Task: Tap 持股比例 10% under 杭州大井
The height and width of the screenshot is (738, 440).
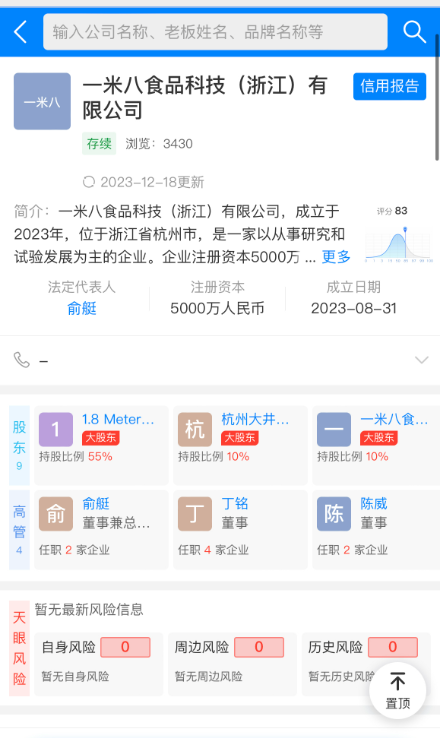Action: 214,457
